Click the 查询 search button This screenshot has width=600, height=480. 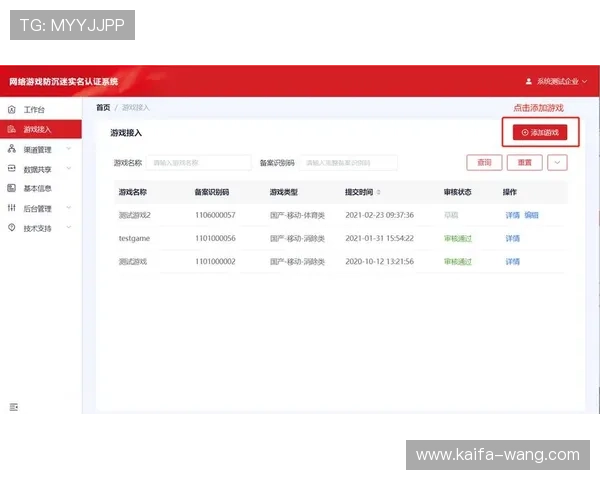(x=484, y=163)
